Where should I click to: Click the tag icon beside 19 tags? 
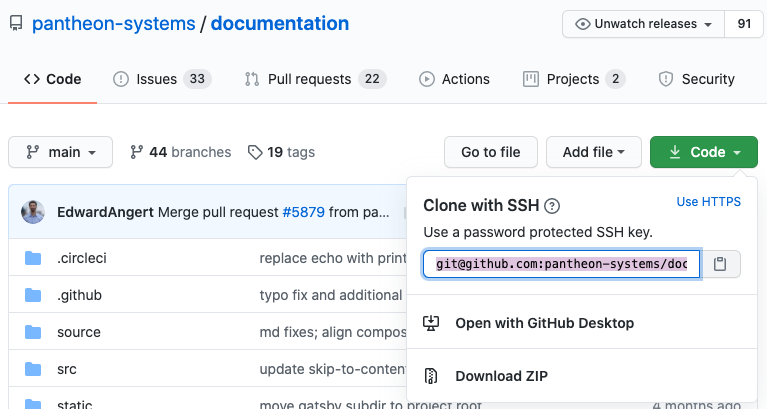(255, 153)
